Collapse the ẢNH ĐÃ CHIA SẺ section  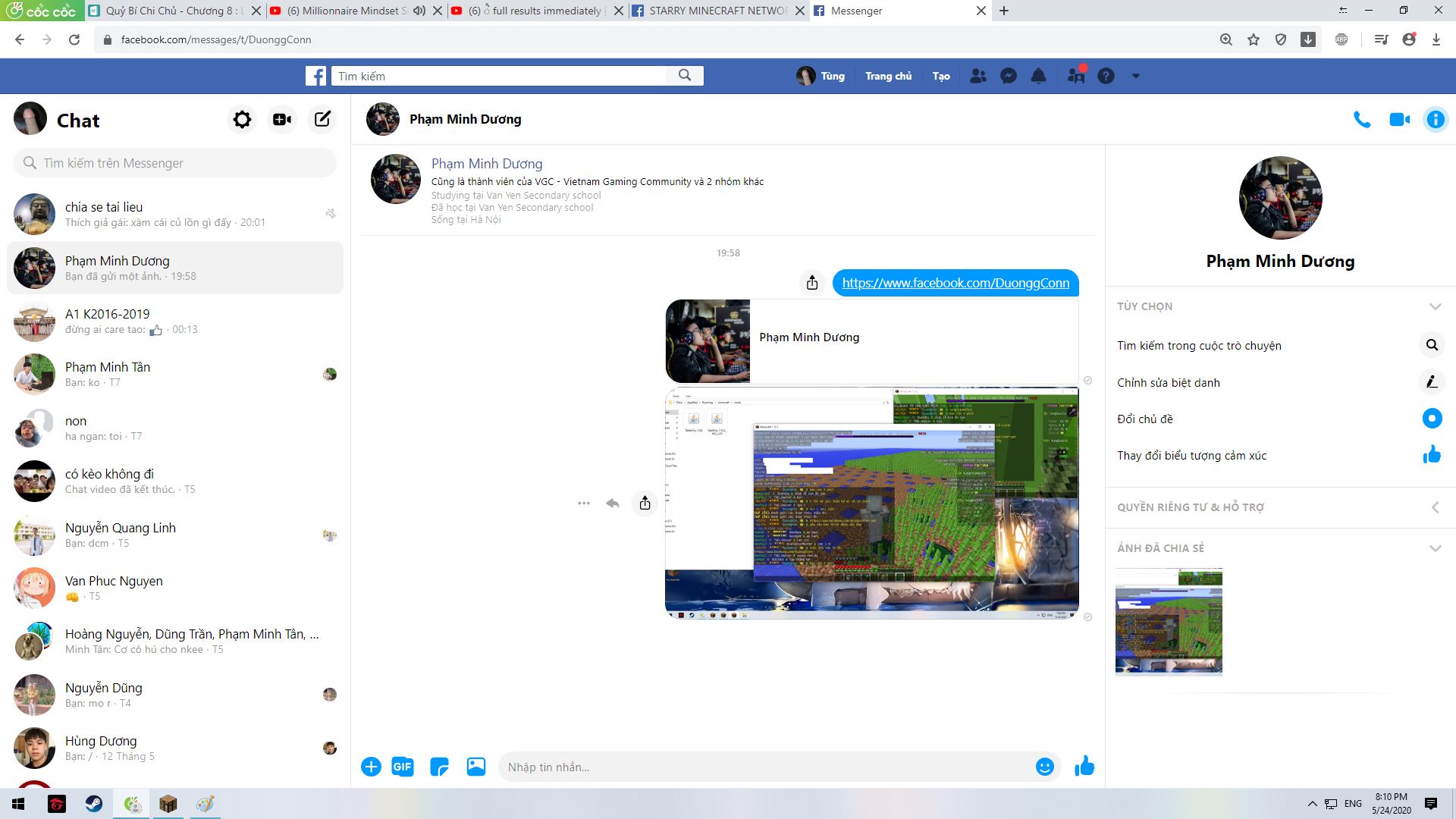(x=1434, y=548)
